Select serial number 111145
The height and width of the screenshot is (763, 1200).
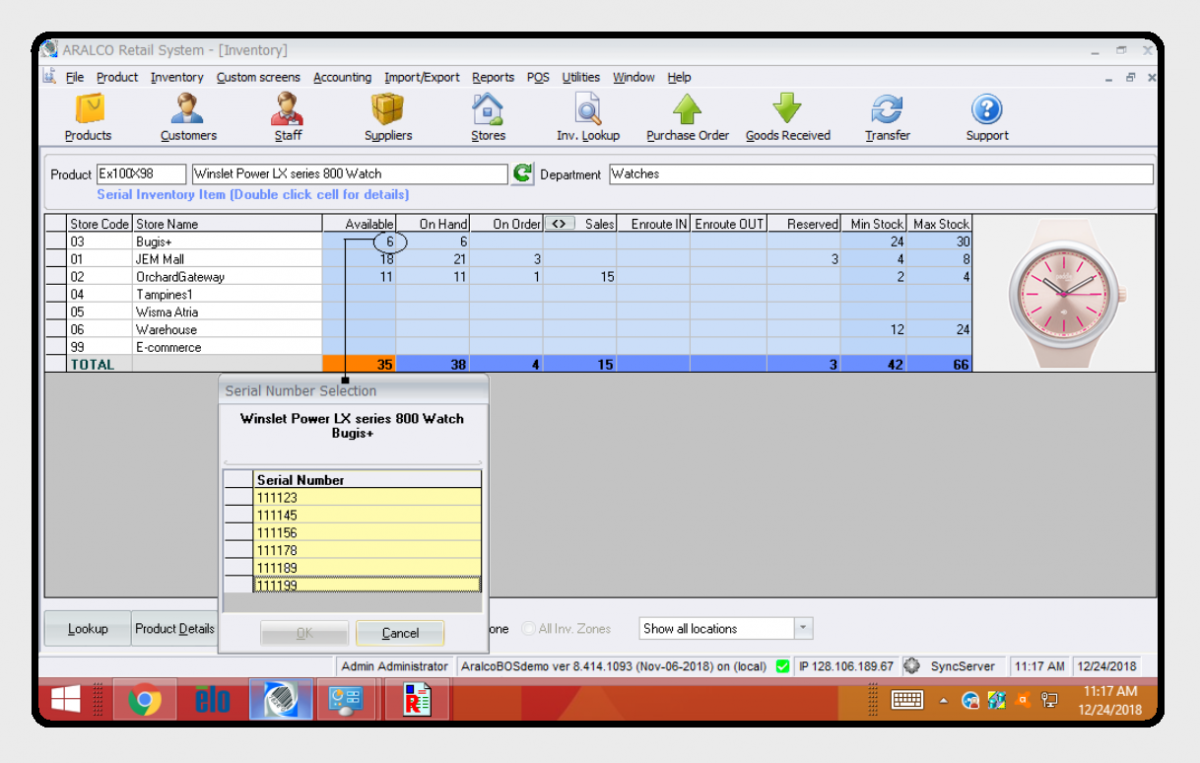coord(367,515)
